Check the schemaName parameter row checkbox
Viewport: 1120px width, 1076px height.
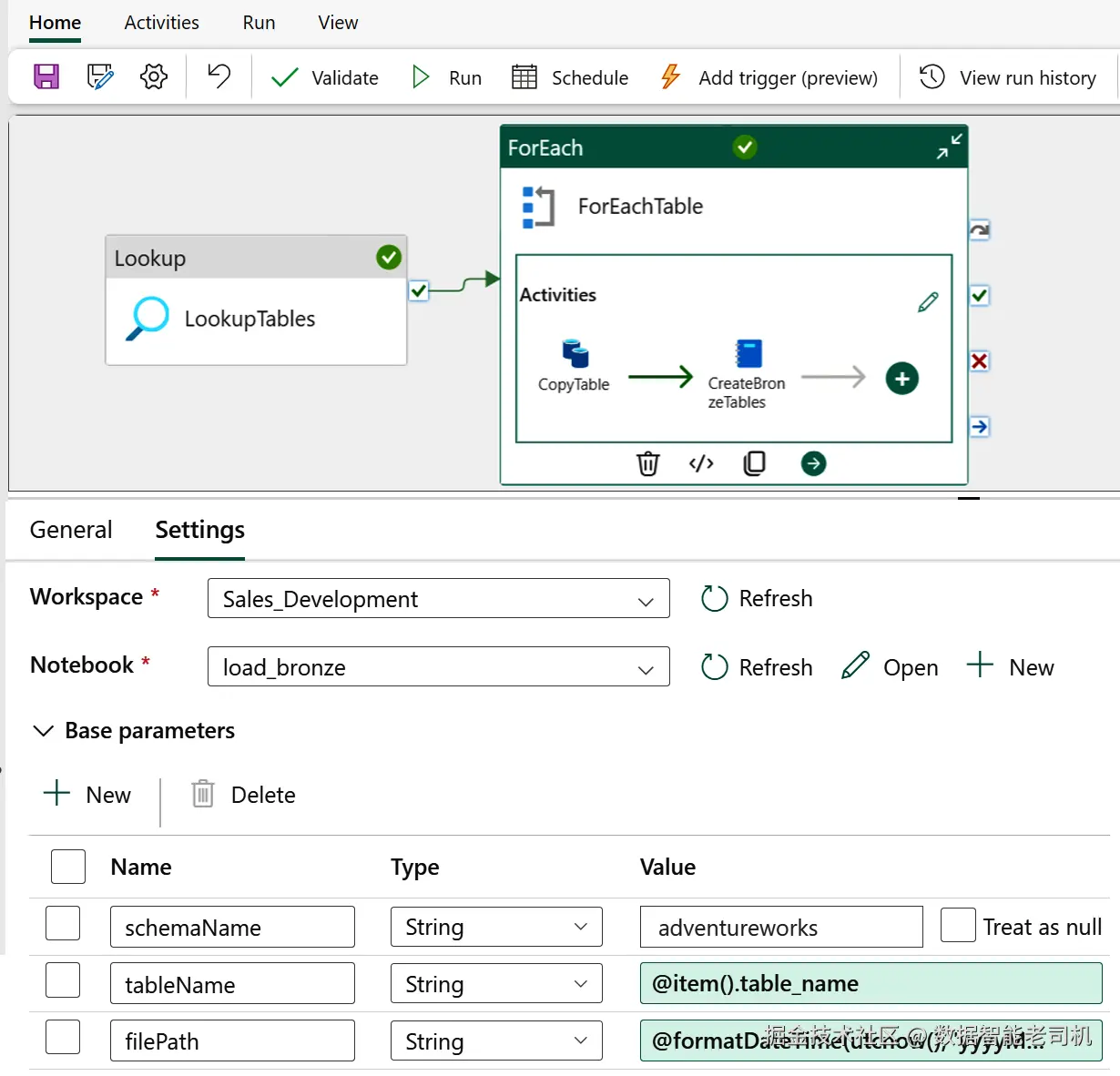(x=63, y=924)
